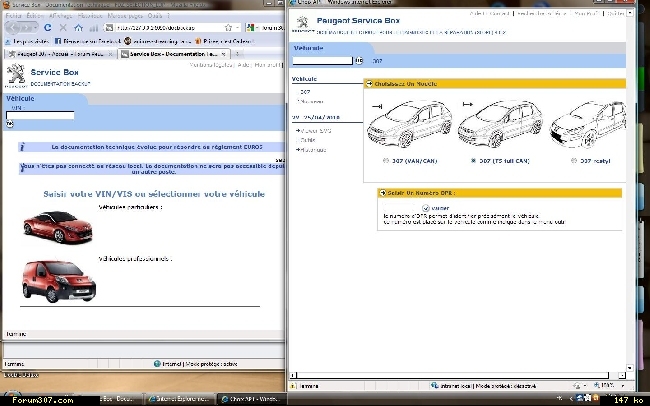
Task: Select the 307 restylé radio button
Action: (x=574, y=161)
